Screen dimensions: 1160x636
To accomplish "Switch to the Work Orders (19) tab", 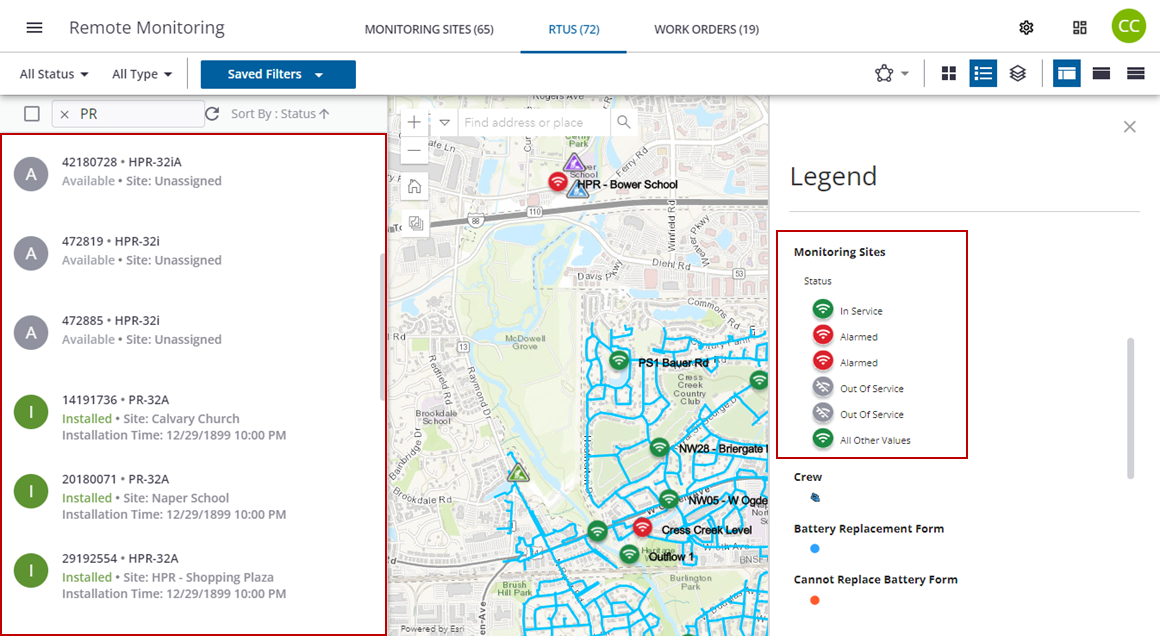I will [x=707, y=30].
